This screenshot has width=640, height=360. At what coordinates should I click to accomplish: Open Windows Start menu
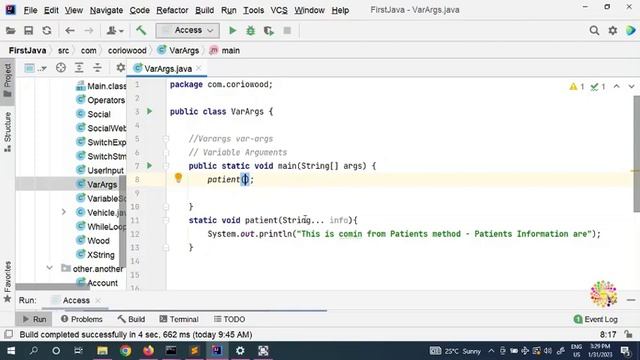[11, 351]
